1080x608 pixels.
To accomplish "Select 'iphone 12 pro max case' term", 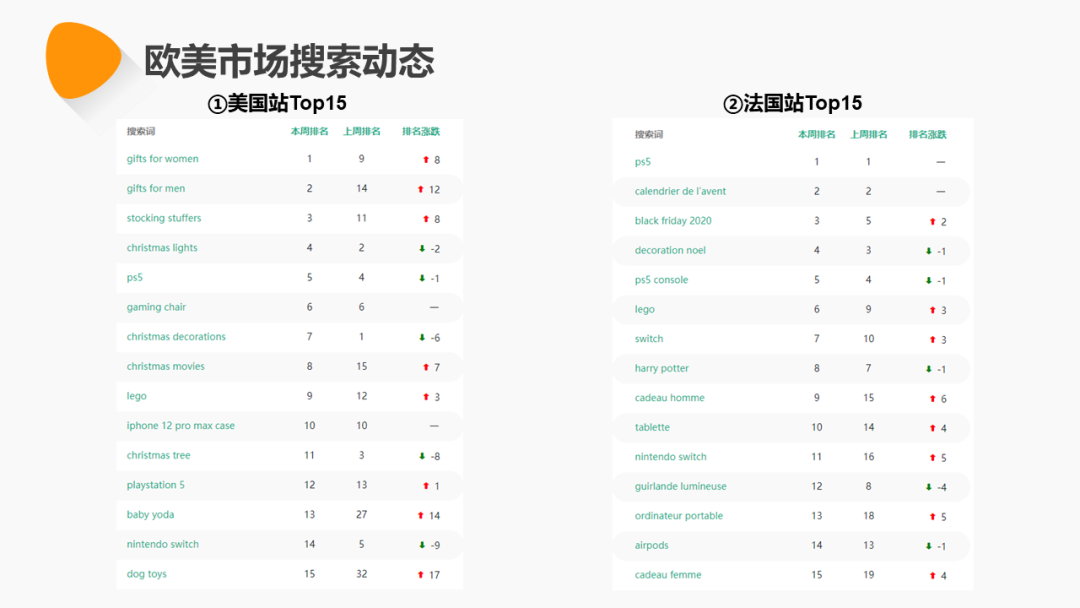I will [x=180, y=426].
